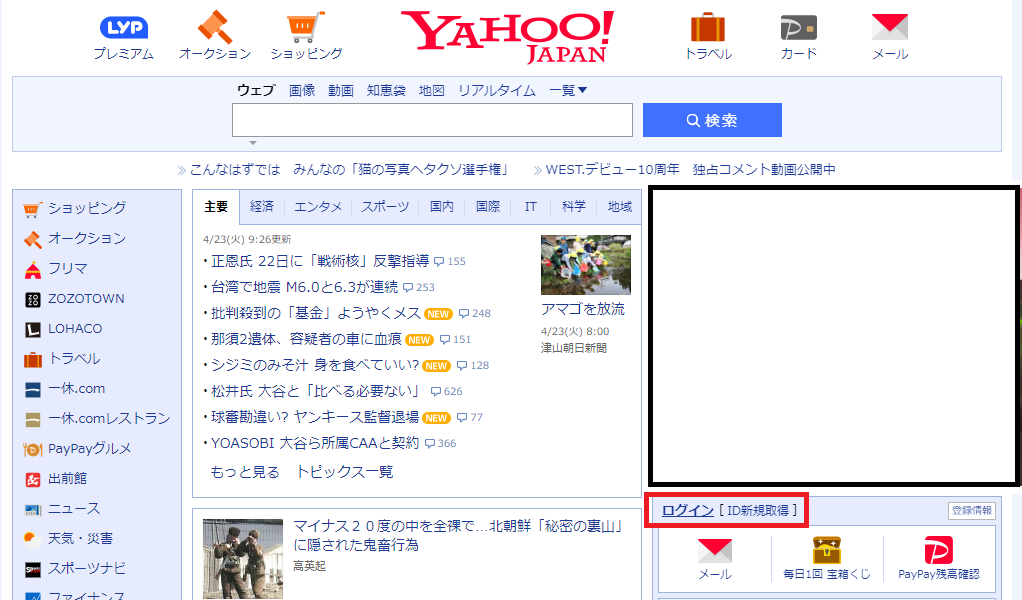Open the PayPay残高確認 icon
The width and height of the screenshot is (1022, 600).
click(939, 550)
